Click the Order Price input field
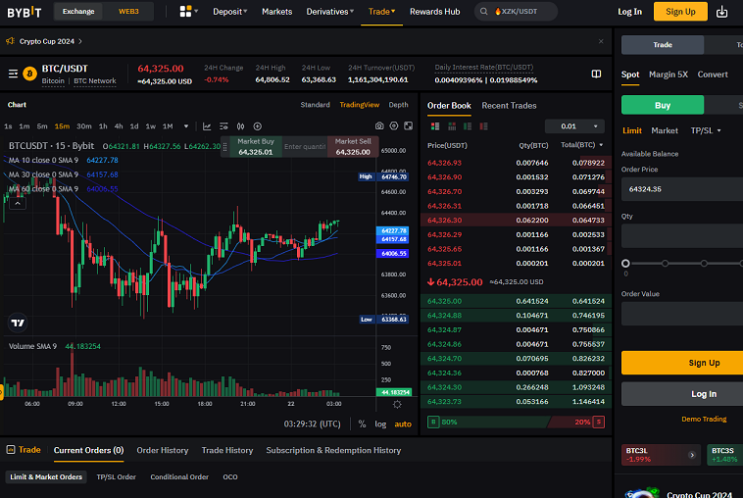This screenshot has width=743, height=498. (682, 189)
